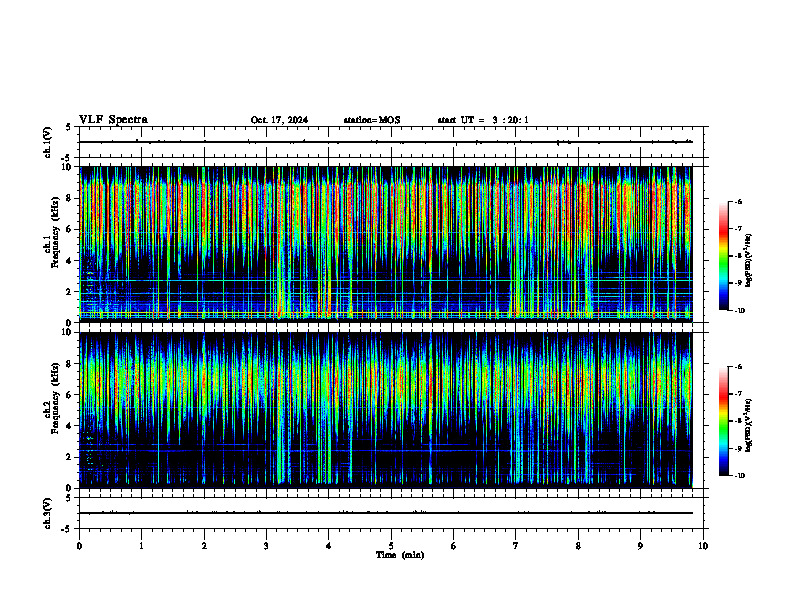This screenshot has width=792, height=612.
Task: Click the "-6" label on ch.1 color bar
Action: 738,201
